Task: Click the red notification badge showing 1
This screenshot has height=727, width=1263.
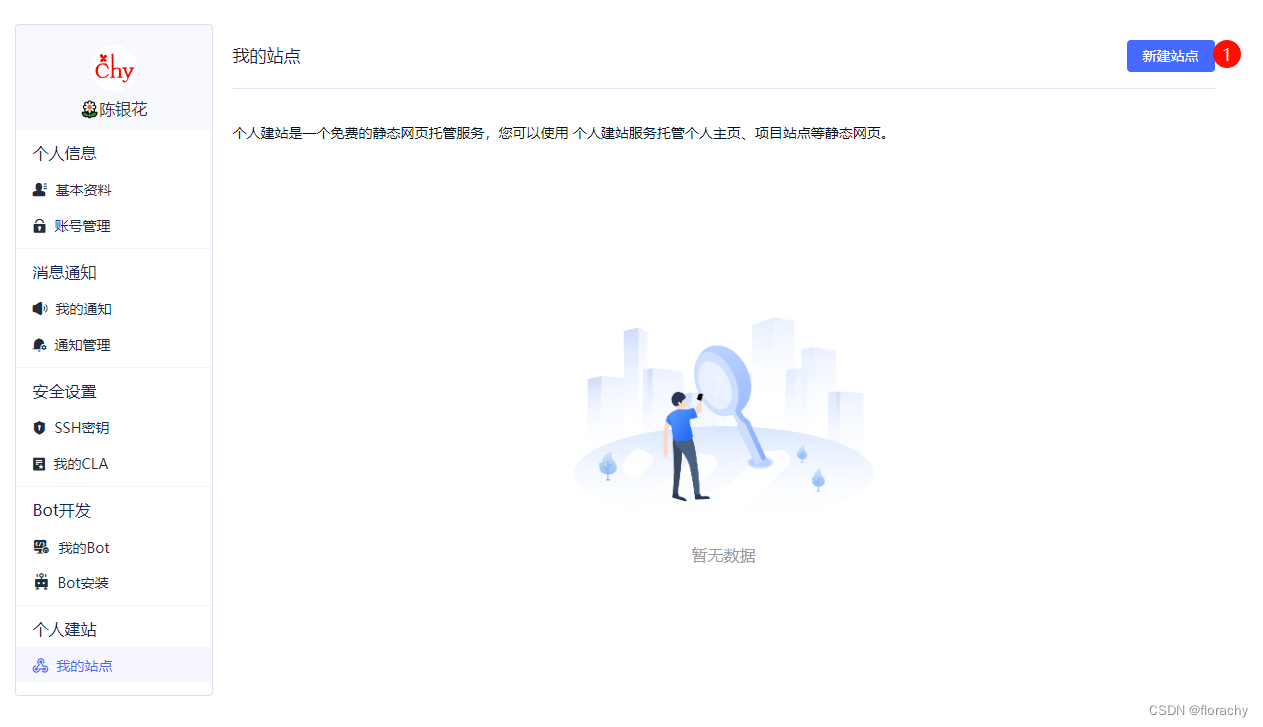Action: tap(1227, 54)
